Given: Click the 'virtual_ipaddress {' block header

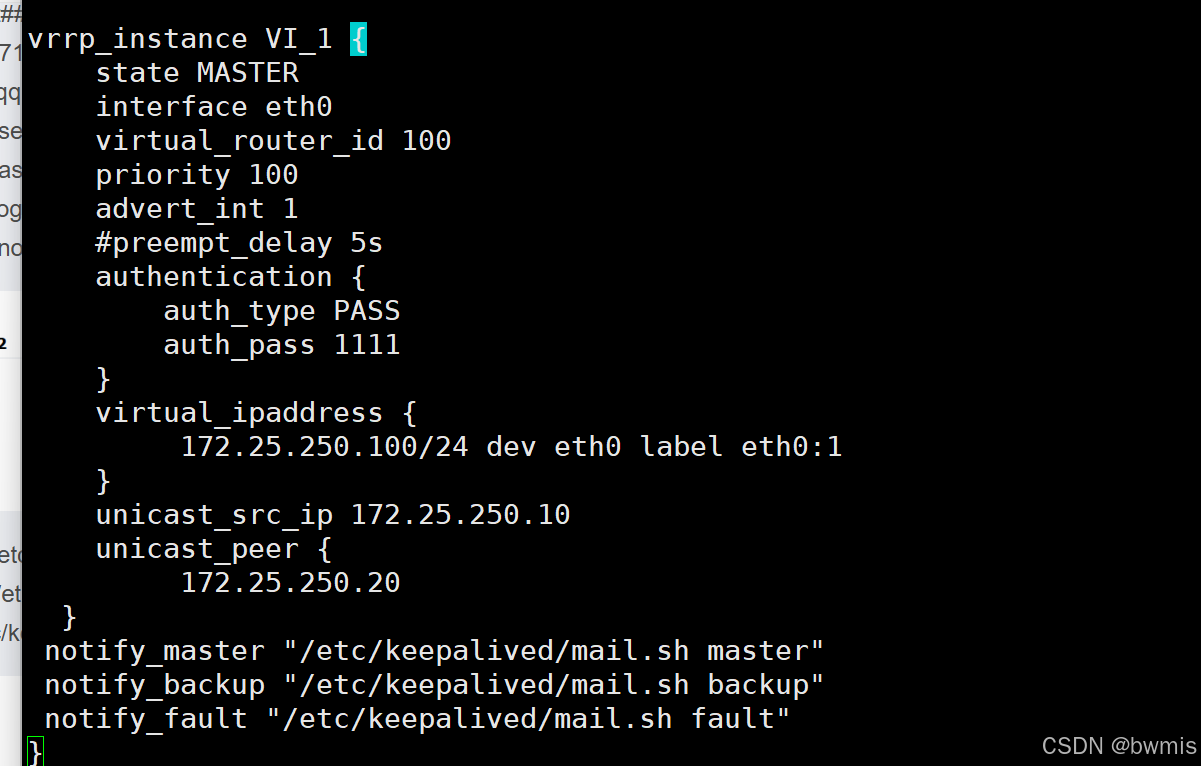Looking at the screenshot, I should [x=256, y=413].
